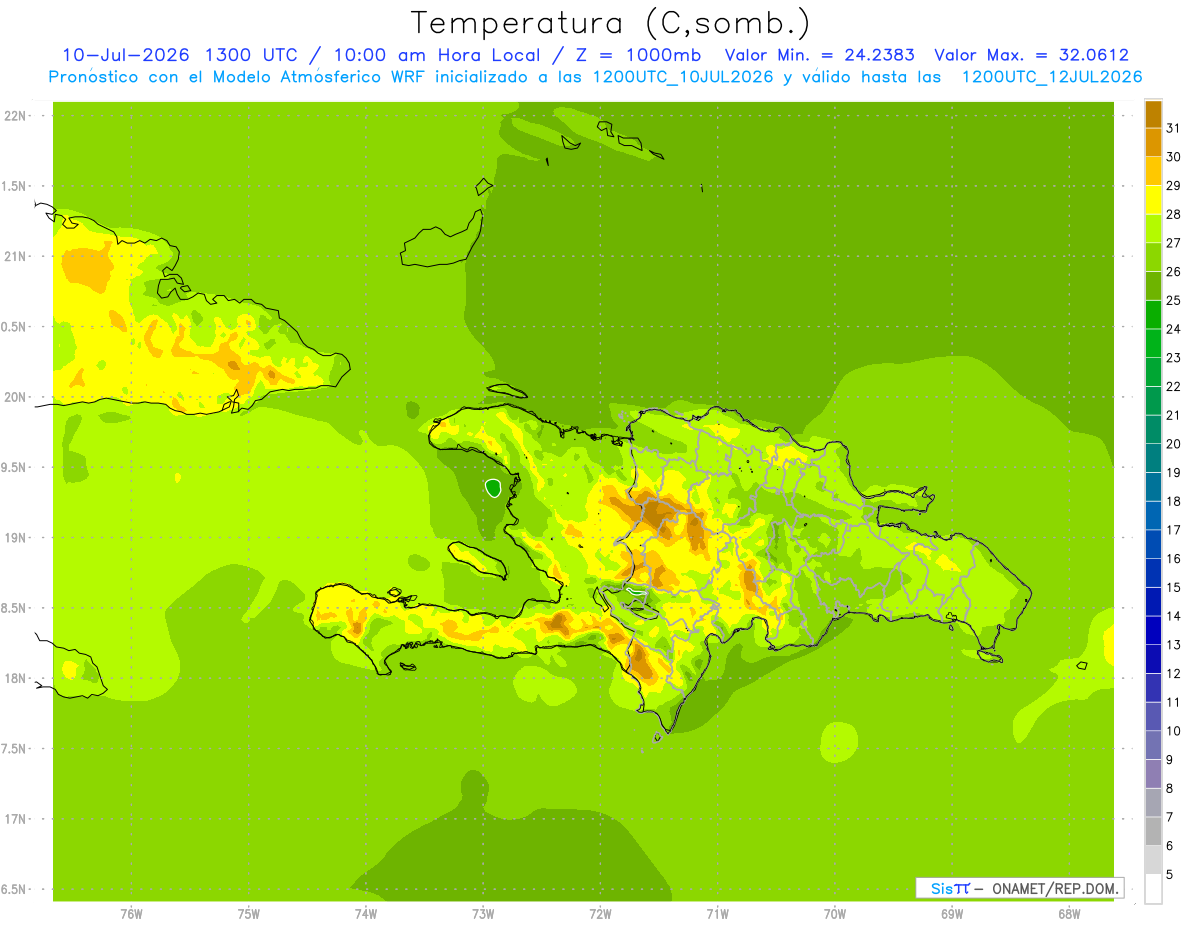
Task: Click the color scale label '5'
Action: (1170, 875)
